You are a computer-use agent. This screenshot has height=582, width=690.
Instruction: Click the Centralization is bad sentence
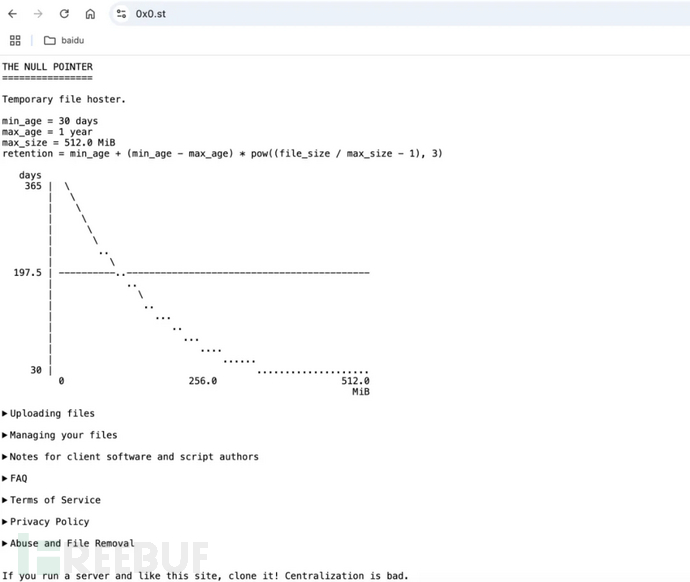(x=347, y=576)
